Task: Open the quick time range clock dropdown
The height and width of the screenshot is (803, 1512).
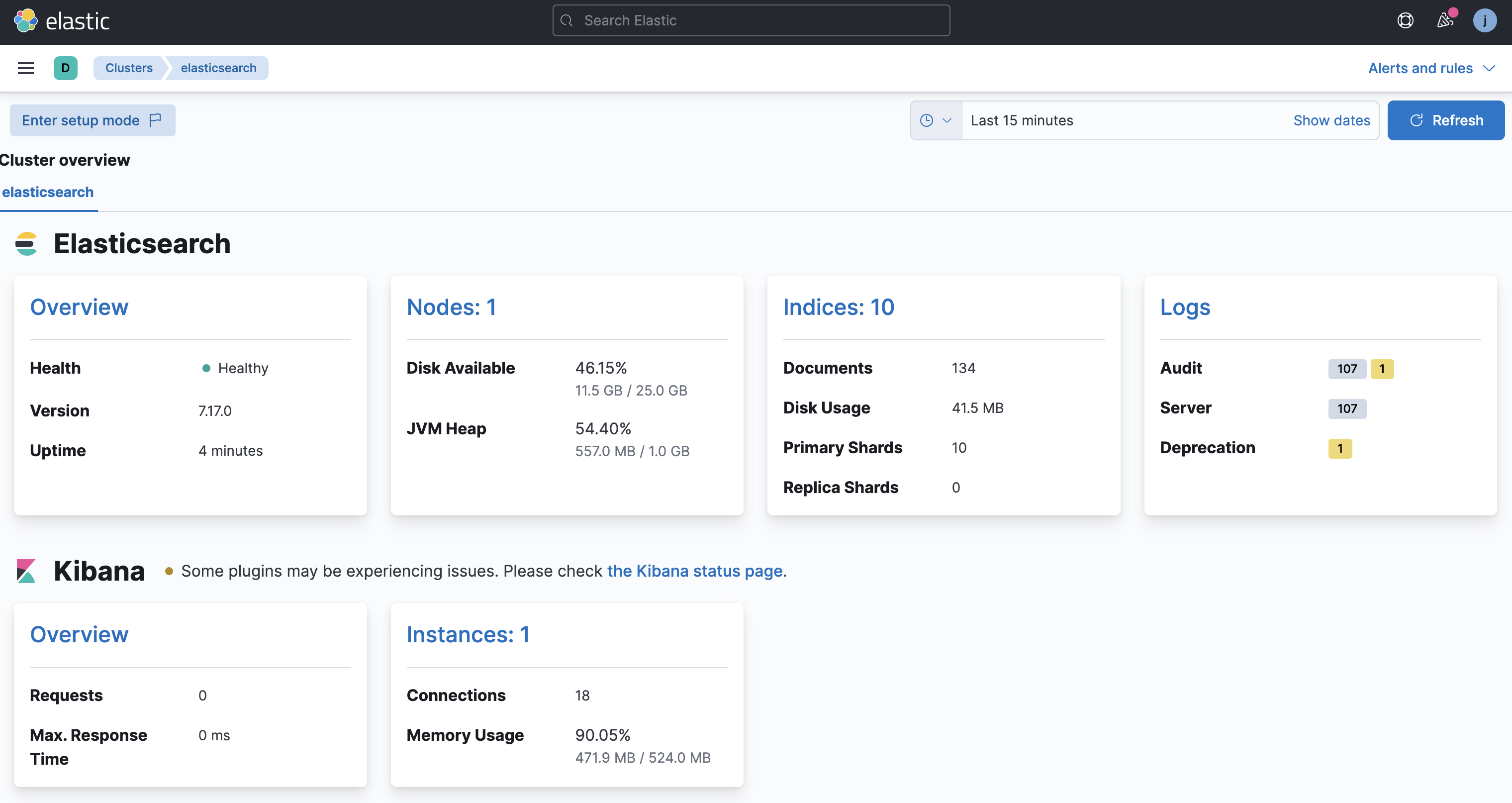Action: (936, 120)
